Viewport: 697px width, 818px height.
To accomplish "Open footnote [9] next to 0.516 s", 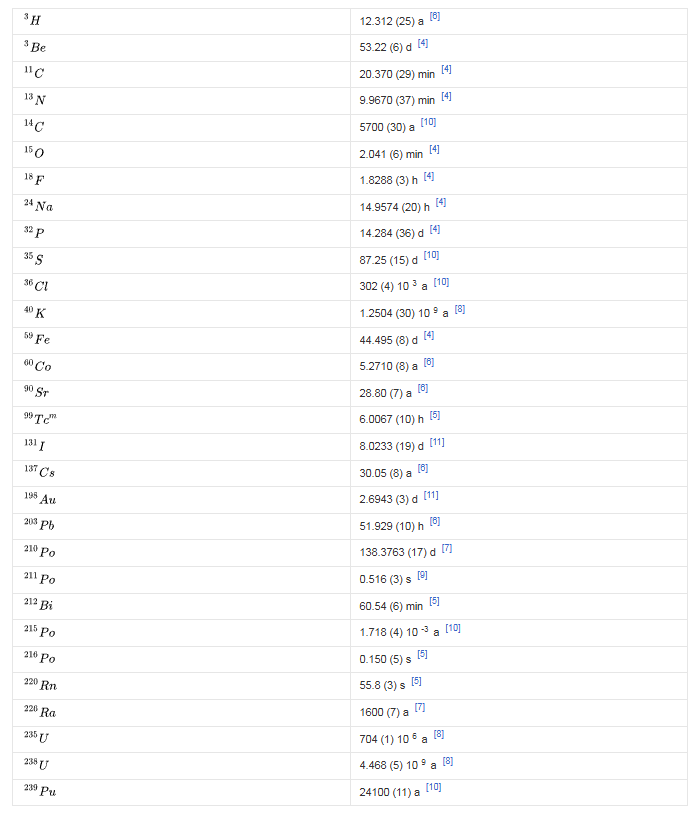I will tap(422, 574).
